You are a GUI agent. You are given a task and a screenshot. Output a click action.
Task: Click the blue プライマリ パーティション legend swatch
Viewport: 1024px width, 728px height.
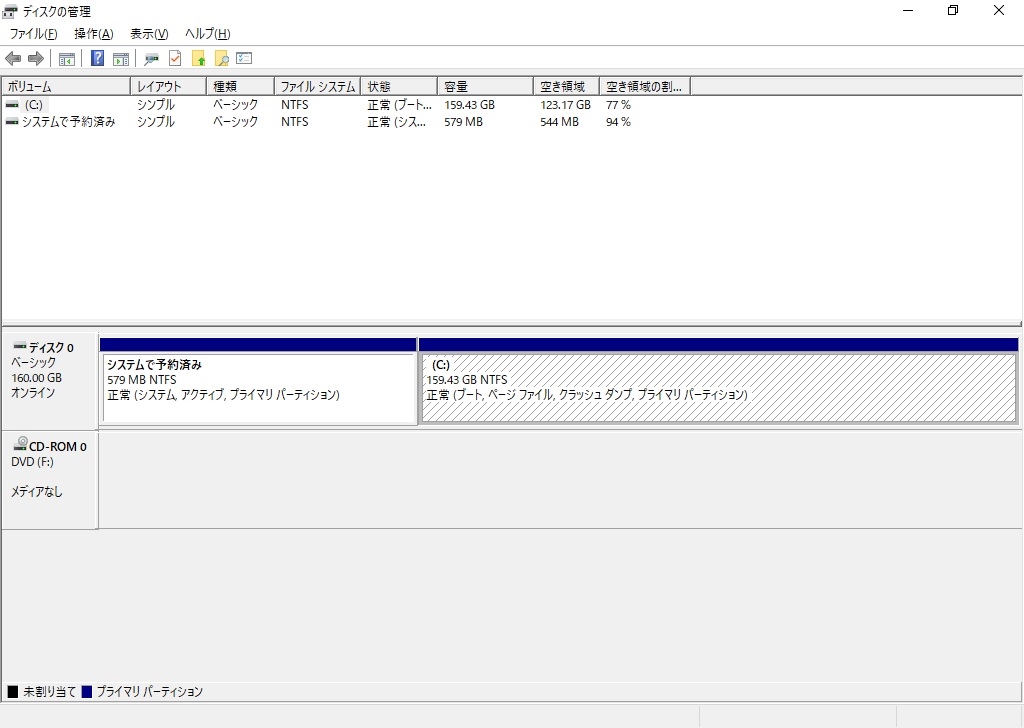(87, 691)
